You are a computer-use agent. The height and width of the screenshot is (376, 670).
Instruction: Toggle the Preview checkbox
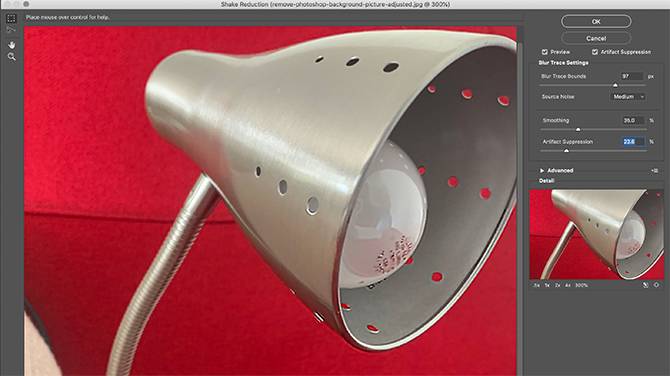pyautogui.click(x=545, y=52)
